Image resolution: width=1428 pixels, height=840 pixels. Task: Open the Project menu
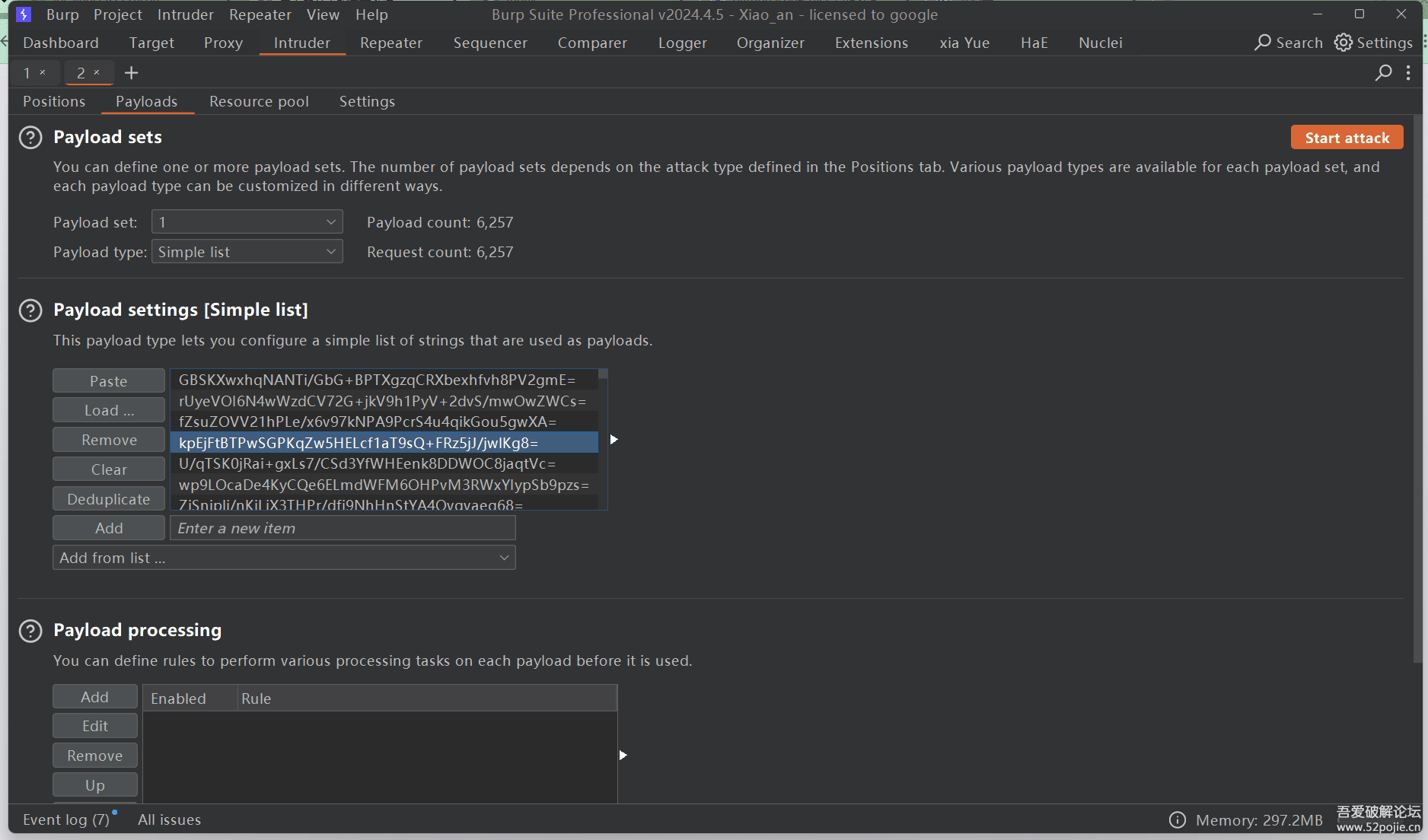(118, 14)
